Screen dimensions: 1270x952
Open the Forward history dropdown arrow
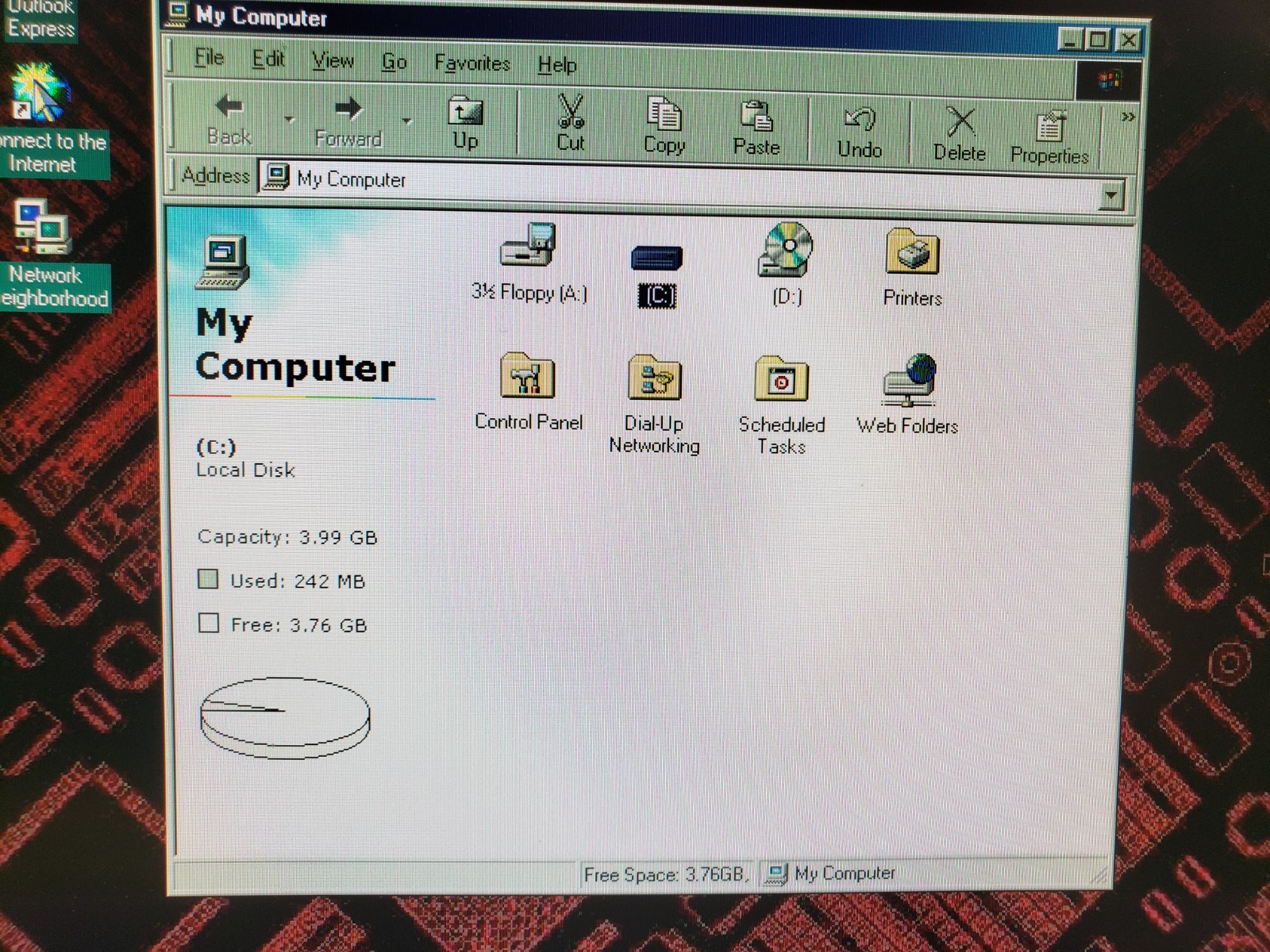tap(407, 122)
